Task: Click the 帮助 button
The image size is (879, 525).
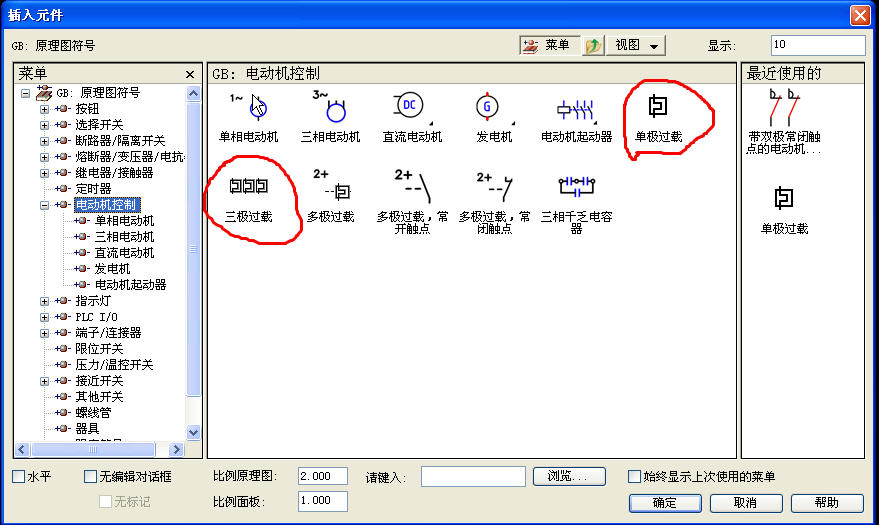Action: [827, 503]
